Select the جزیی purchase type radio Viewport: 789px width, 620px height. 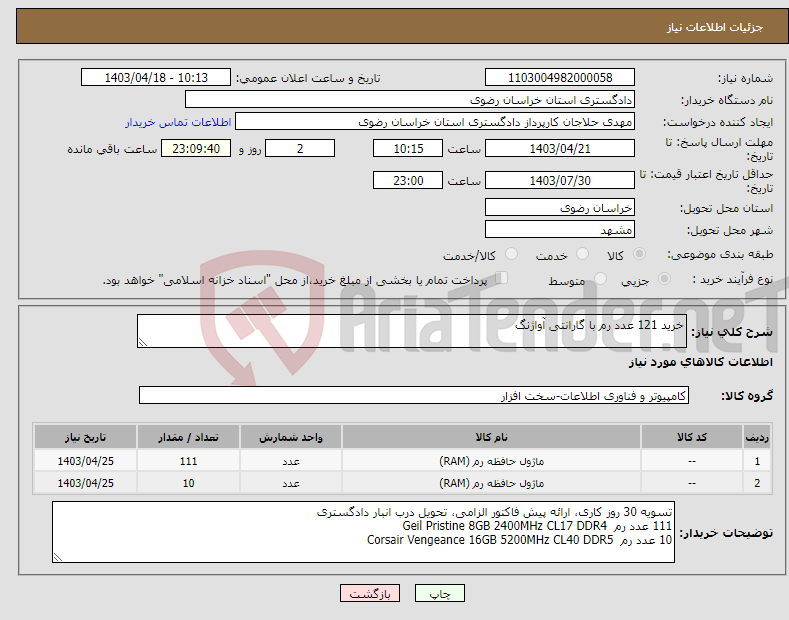[664, 279]
